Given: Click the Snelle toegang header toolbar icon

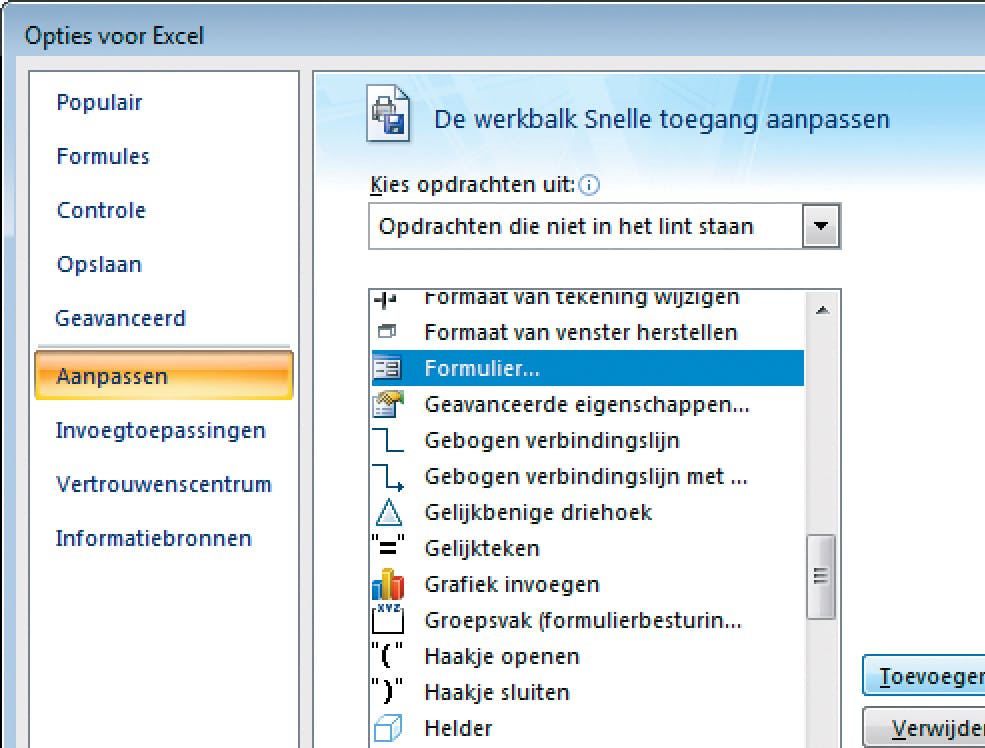Looking at the screenshot, I should coord(388,113).
